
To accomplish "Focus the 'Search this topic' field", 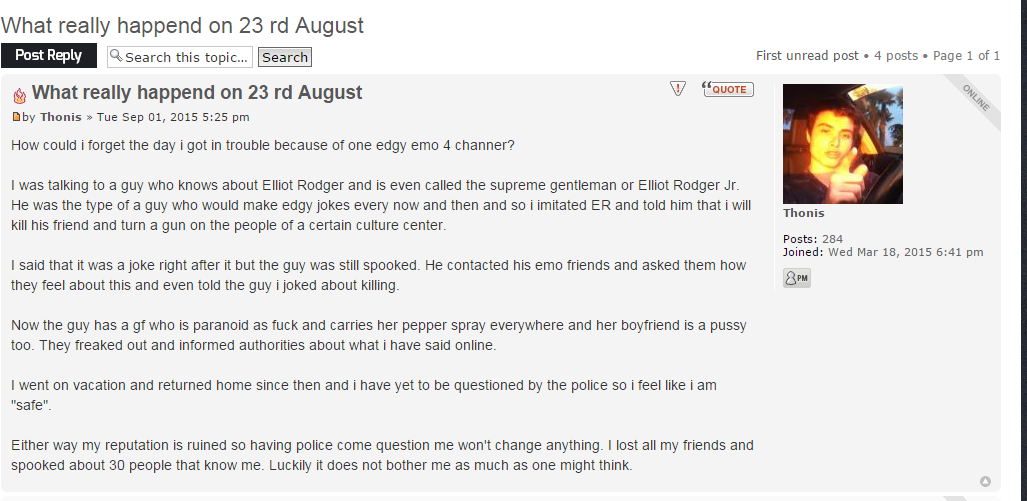I will [x=180, y=57].
